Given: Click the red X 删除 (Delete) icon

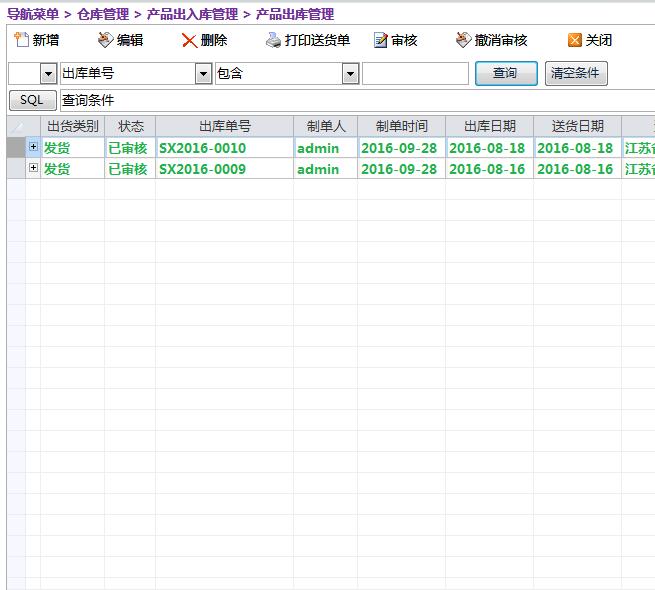Looking at the screenshot, I should click(189, 40).
